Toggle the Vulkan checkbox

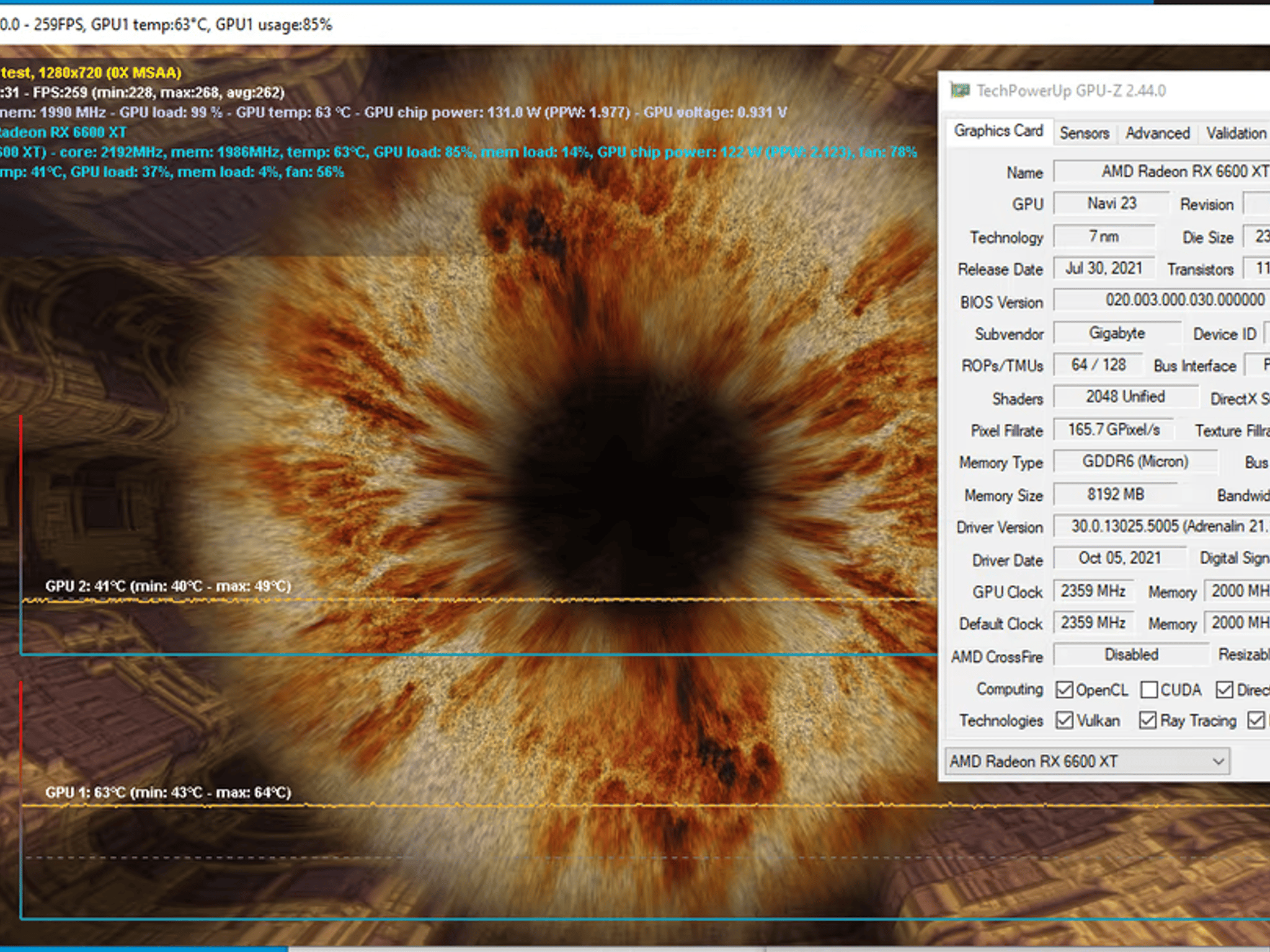(x=1064, y=720)
